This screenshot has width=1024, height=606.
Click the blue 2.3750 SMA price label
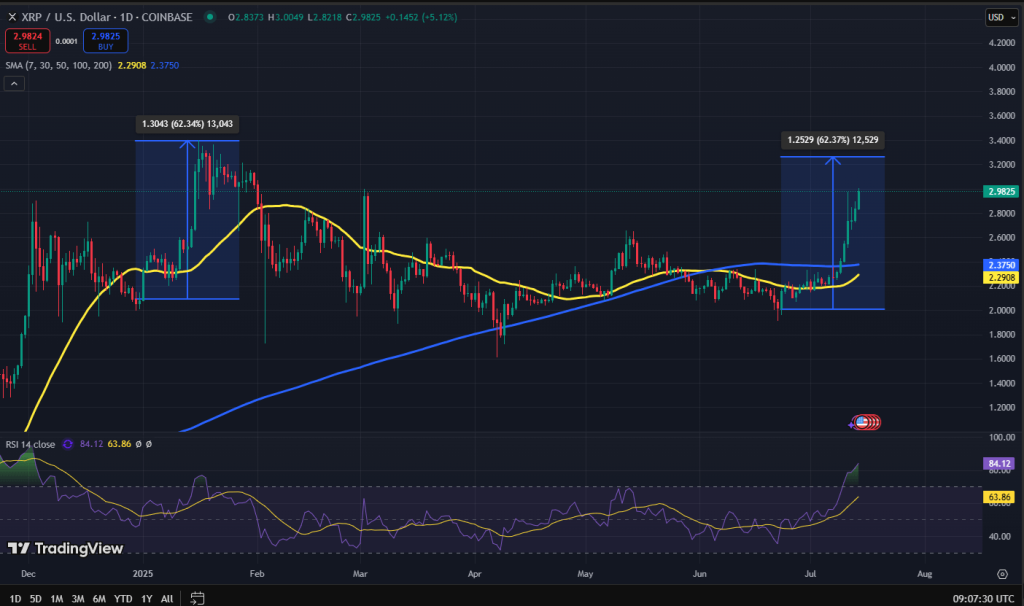1001,264
